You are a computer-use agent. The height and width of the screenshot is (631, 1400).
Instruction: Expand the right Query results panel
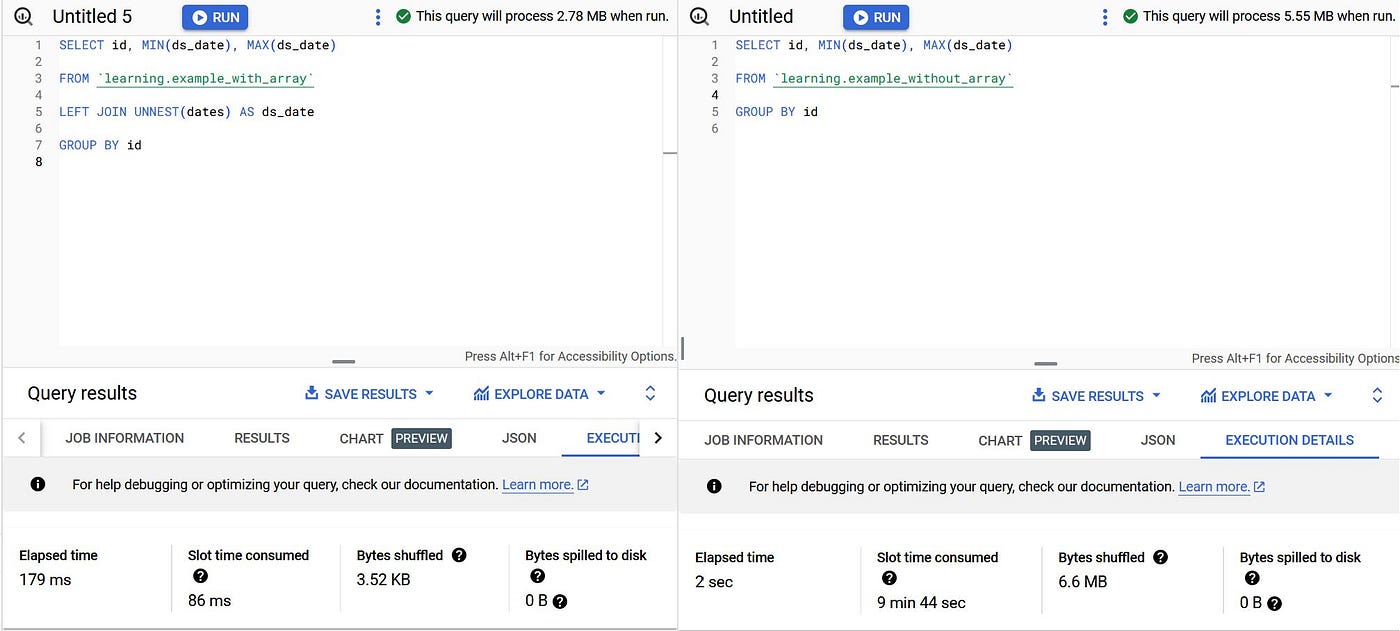1377,395
